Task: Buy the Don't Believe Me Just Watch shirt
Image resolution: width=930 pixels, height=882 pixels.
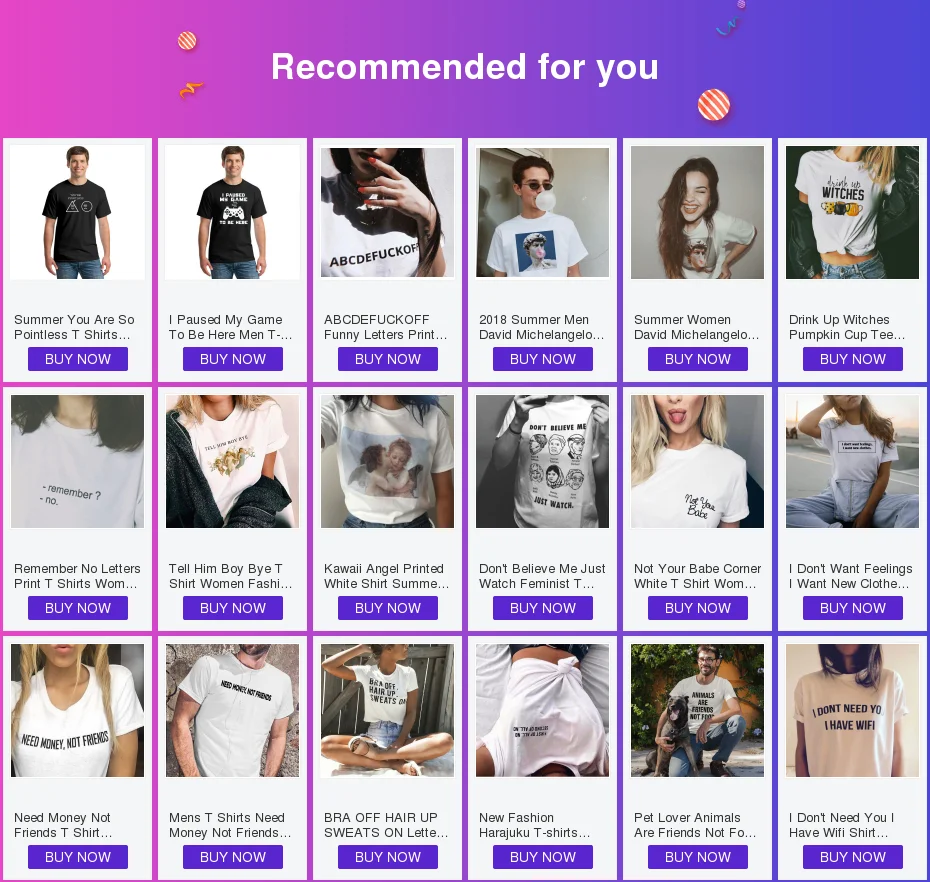Action: pyautogui.click(x=543, y=608)
